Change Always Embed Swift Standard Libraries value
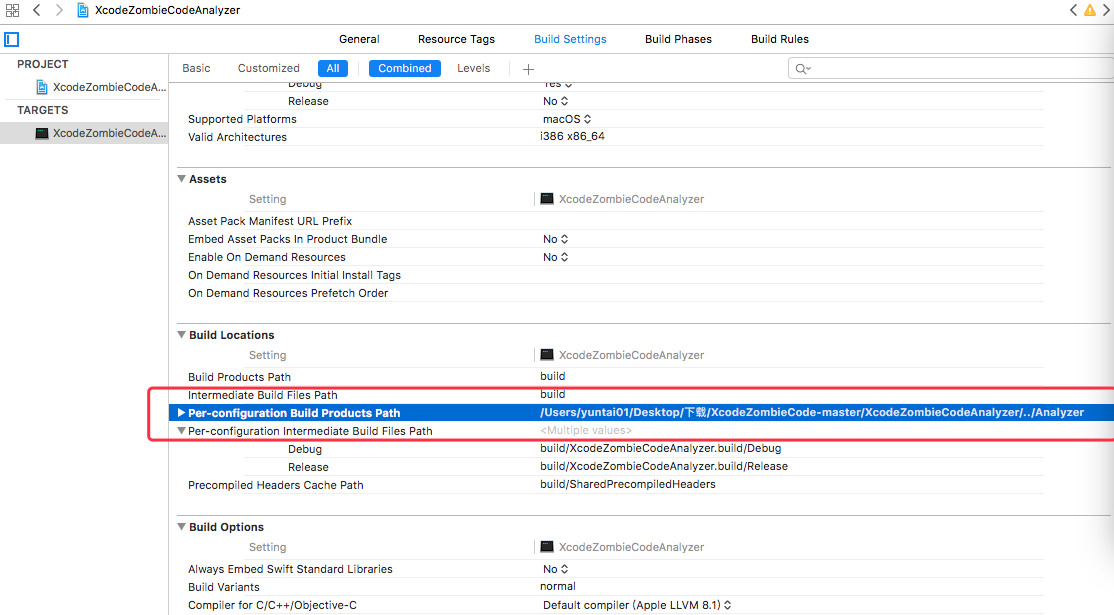This screenshot has height=615, width=1114. click(x=556, y=569)
